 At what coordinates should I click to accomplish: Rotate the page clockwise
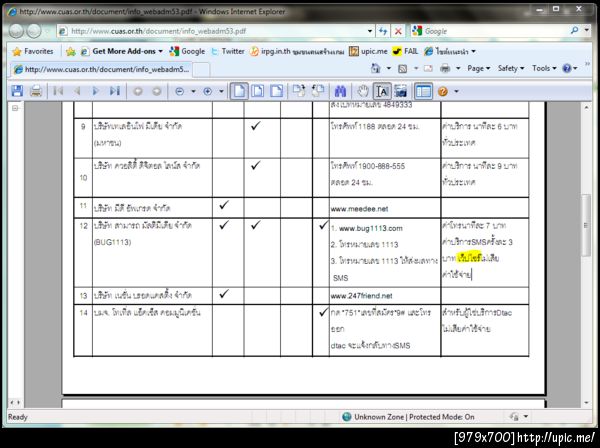pos(299,91)
